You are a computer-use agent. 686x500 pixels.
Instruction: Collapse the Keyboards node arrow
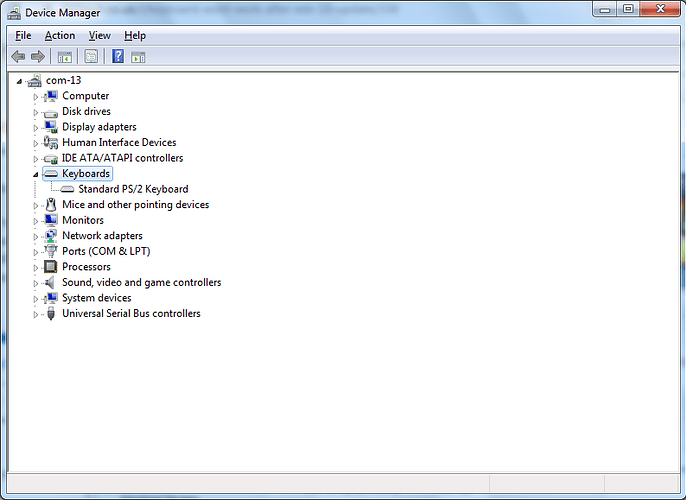[x=36, y=175]
